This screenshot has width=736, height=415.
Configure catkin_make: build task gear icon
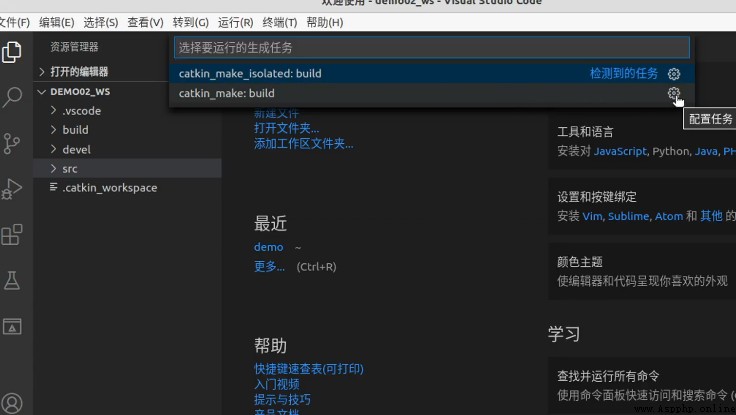(x=674, y=93)
